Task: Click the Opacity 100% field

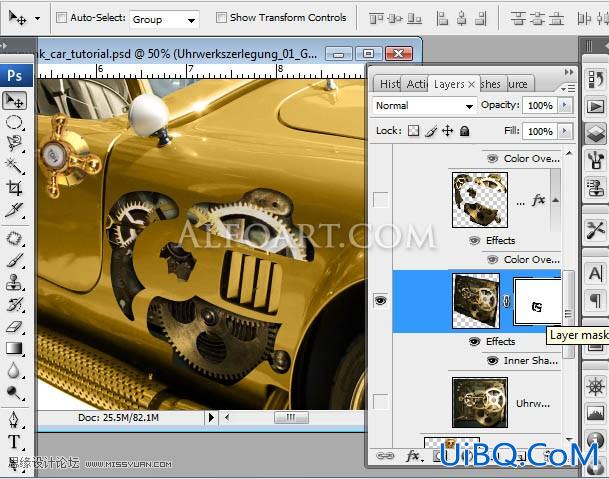Action: click(x=540, y=105)
